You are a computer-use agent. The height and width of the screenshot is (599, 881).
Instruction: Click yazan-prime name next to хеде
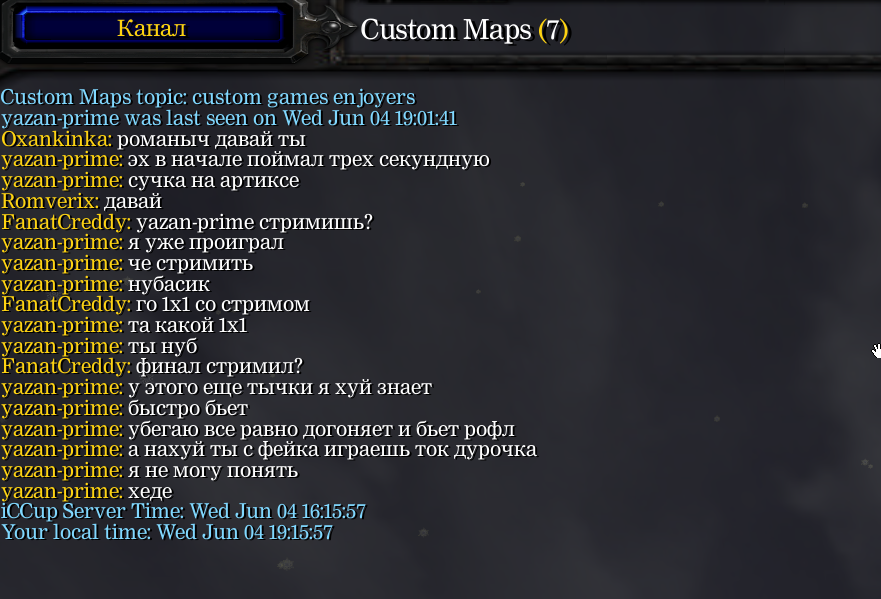[x=62, y=492]
